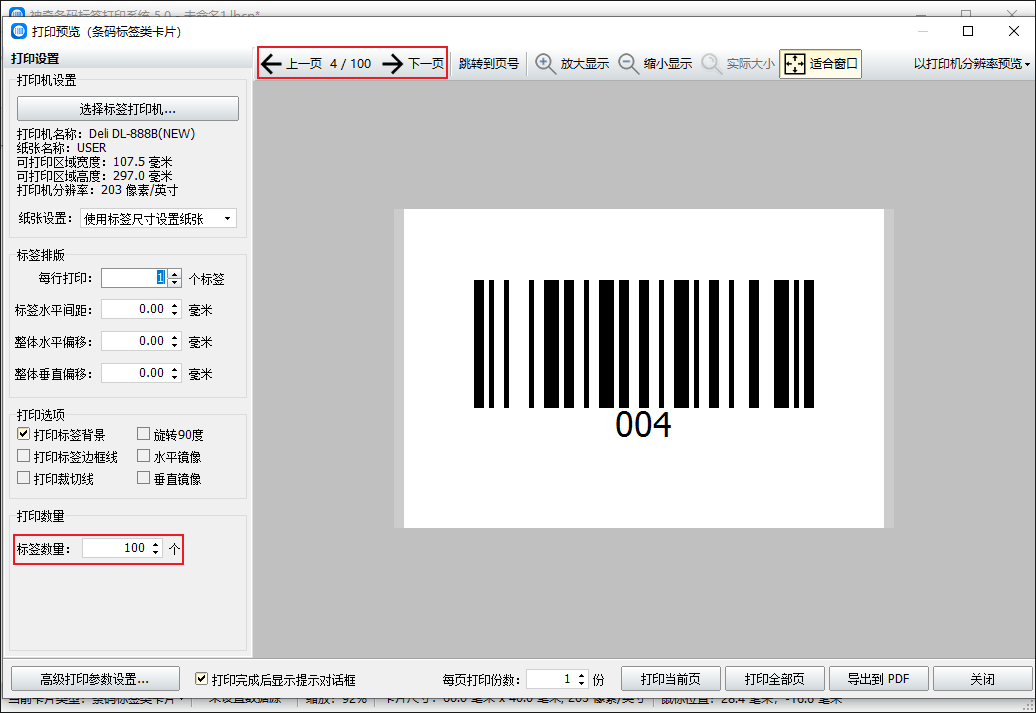Screen dimensions: 1036x713
Task: Focus the 整体垂直偏移 input field
Action: [x=134, y=373]
